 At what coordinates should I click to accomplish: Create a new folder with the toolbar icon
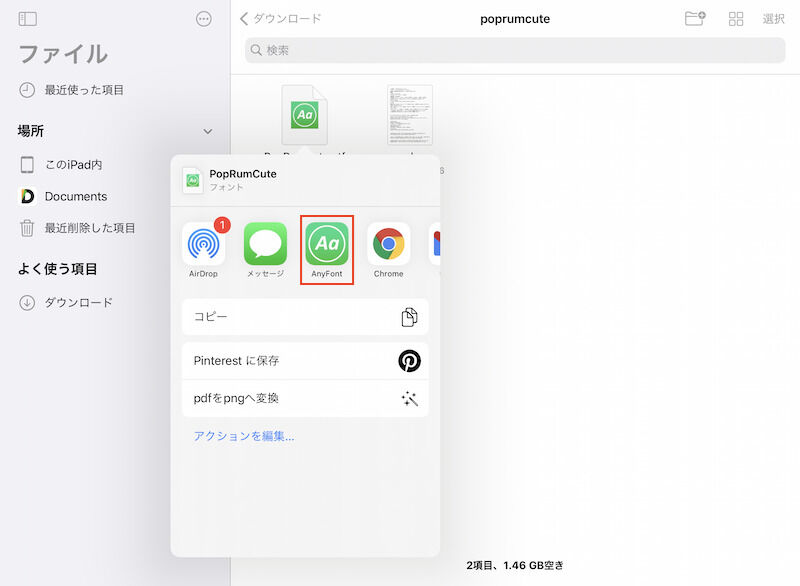[694, 19]
